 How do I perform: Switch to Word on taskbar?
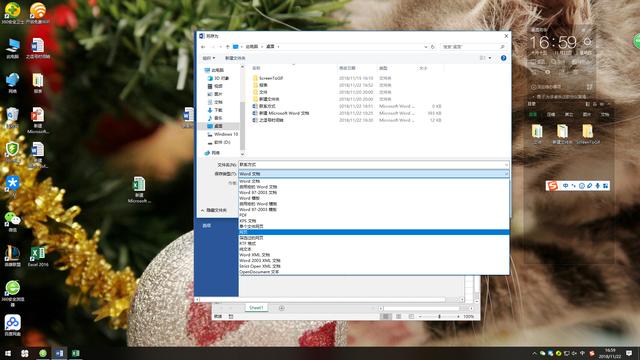(60, 353)
